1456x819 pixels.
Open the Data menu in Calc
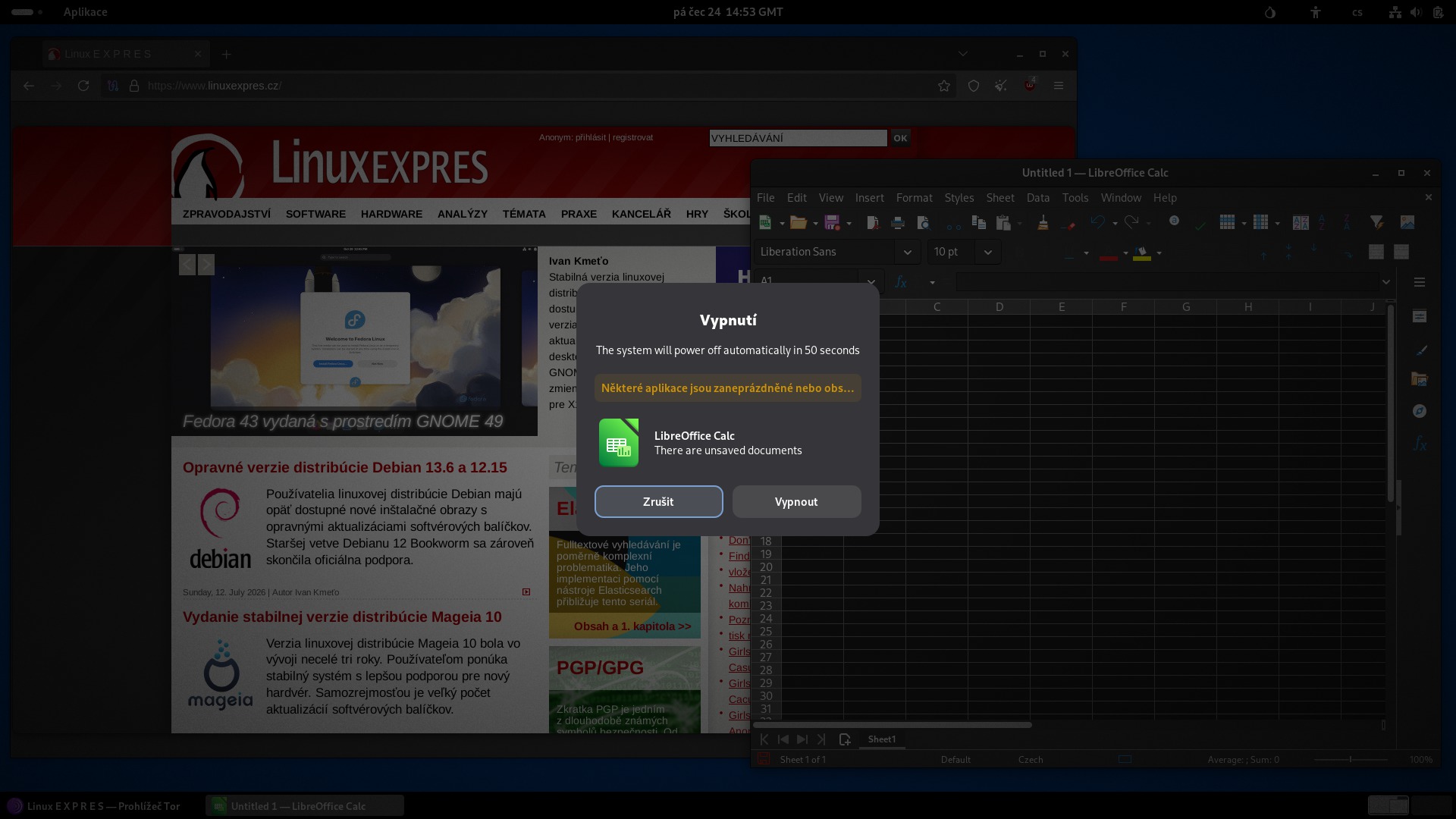1037,197
